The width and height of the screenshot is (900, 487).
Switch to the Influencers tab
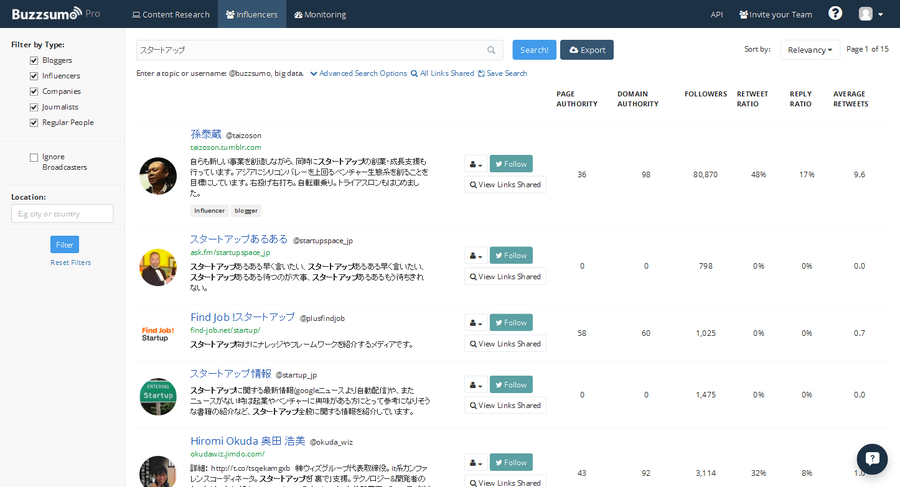251,14
